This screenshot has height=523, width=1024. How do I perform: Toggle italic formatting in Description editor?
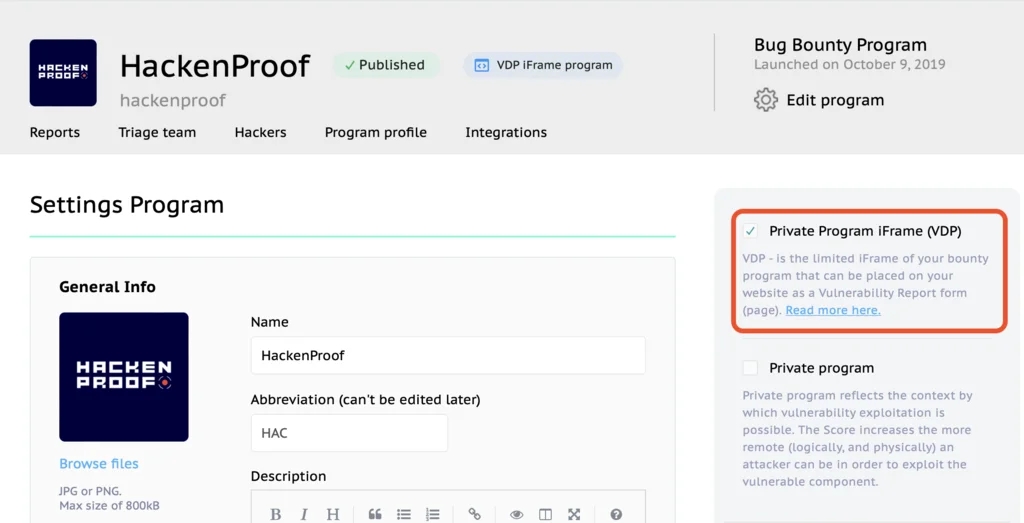pyautogui.click(x=304, y=515)
